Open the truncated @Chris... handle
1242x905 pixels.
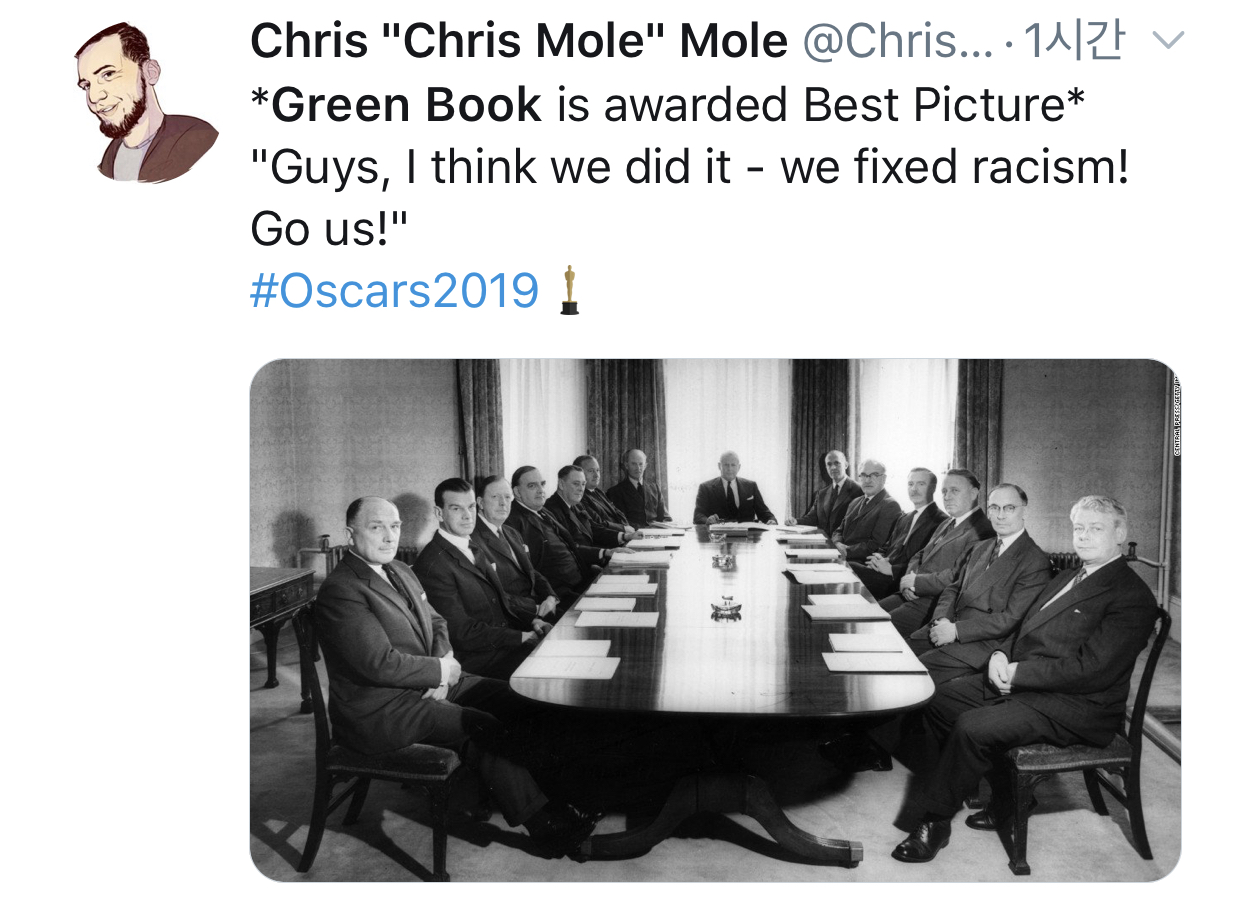click(x=898, y=41)
